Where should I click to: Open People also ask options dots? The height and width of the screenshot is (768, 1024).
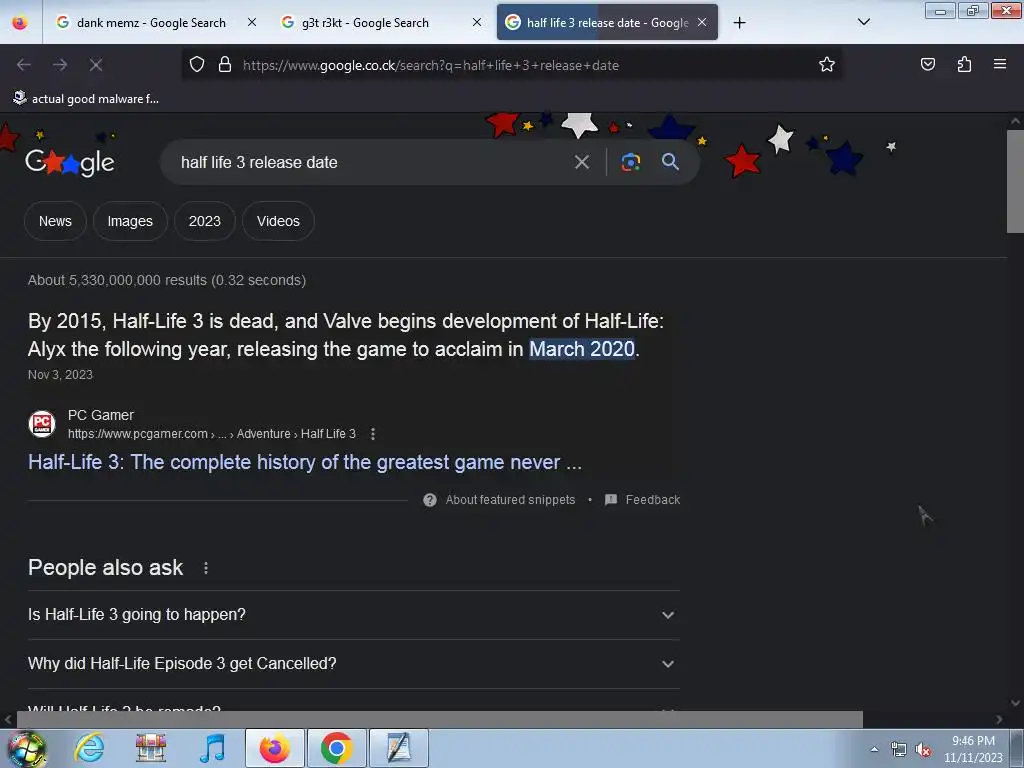point(206,568)
